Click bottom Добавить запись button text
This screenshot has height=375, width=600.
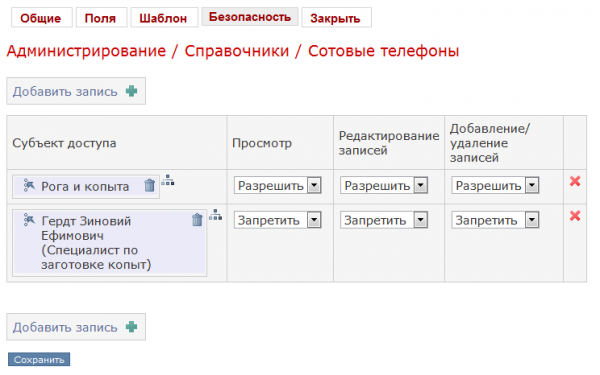65,327
